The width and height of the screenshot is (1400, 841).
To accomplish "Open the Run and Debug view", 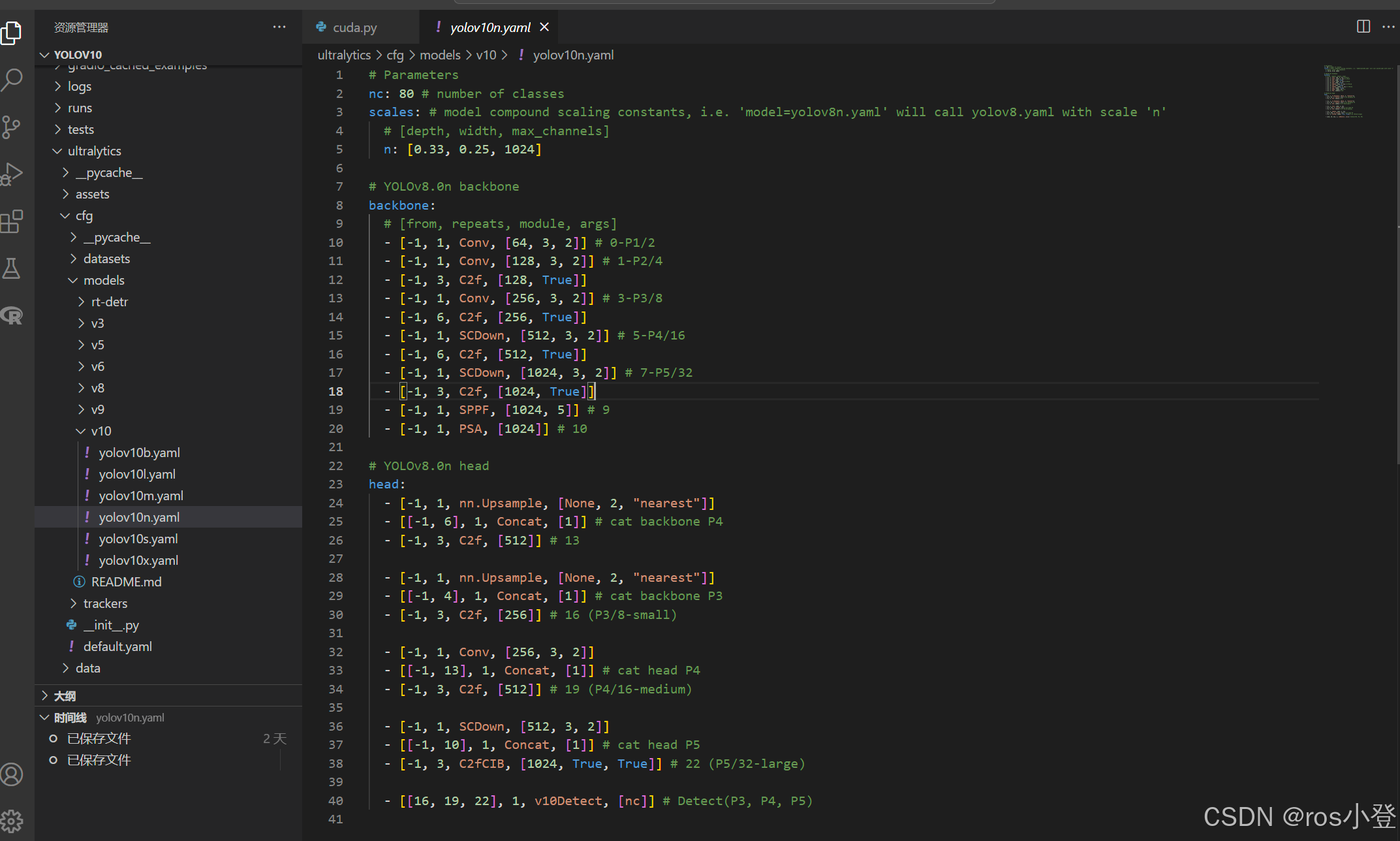I will tap(12, 174).
